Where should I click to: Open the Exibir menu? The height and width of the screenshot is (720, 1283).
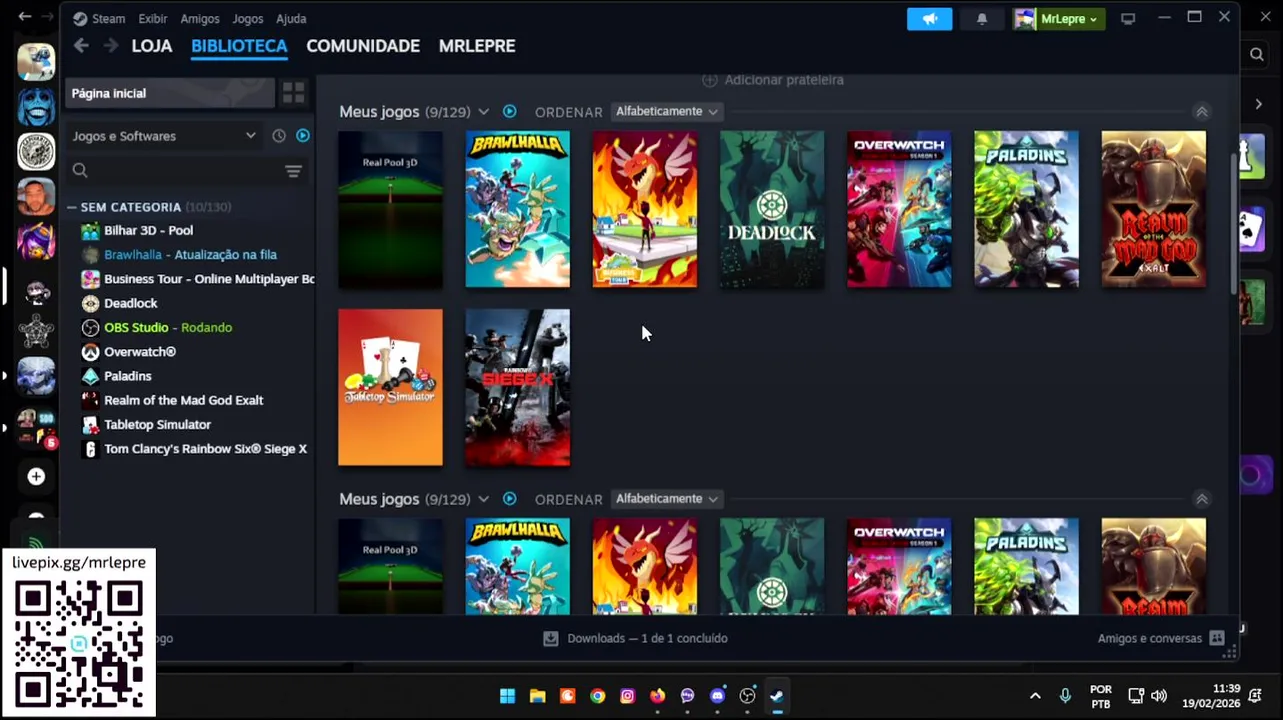(x=153, y=19)
